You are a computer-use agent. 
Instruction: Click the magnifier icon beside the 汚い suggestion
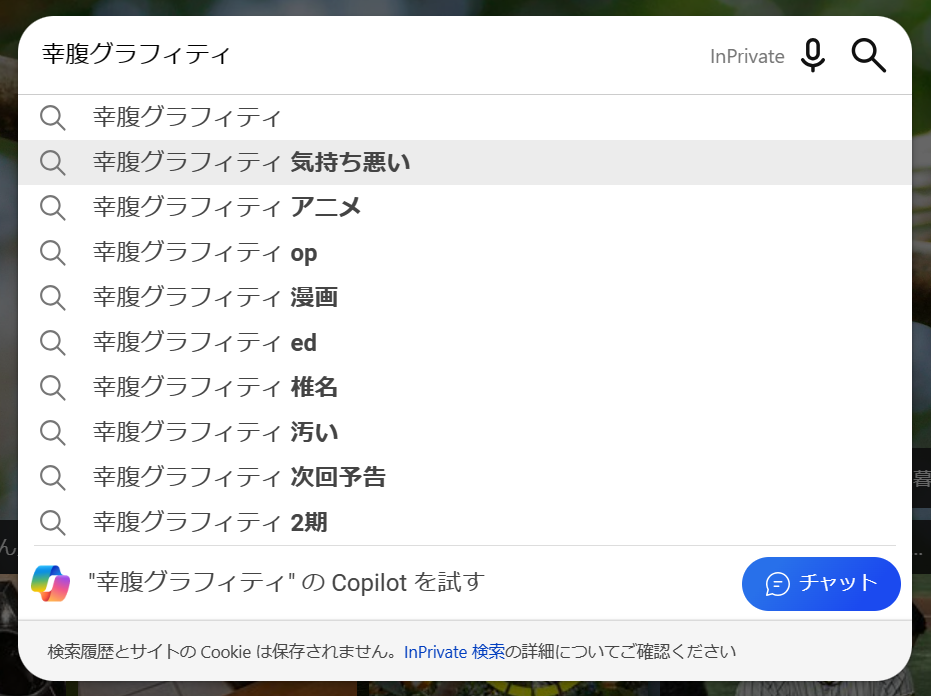coord(53,433)
